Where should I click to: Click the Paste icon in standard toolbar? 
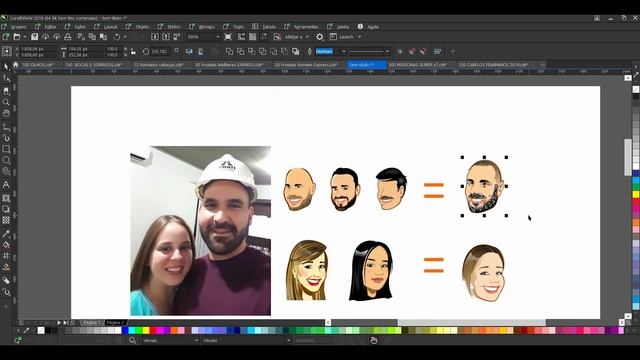[x=103, y=37]
